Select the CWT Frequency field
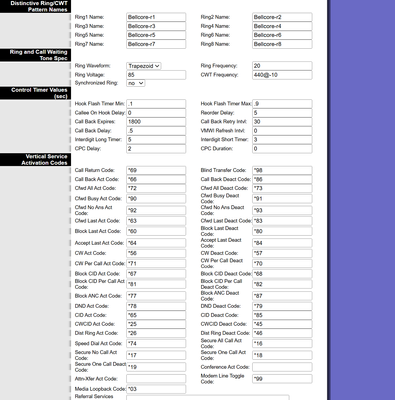The image size is (395, 400). tap(282, 75)
